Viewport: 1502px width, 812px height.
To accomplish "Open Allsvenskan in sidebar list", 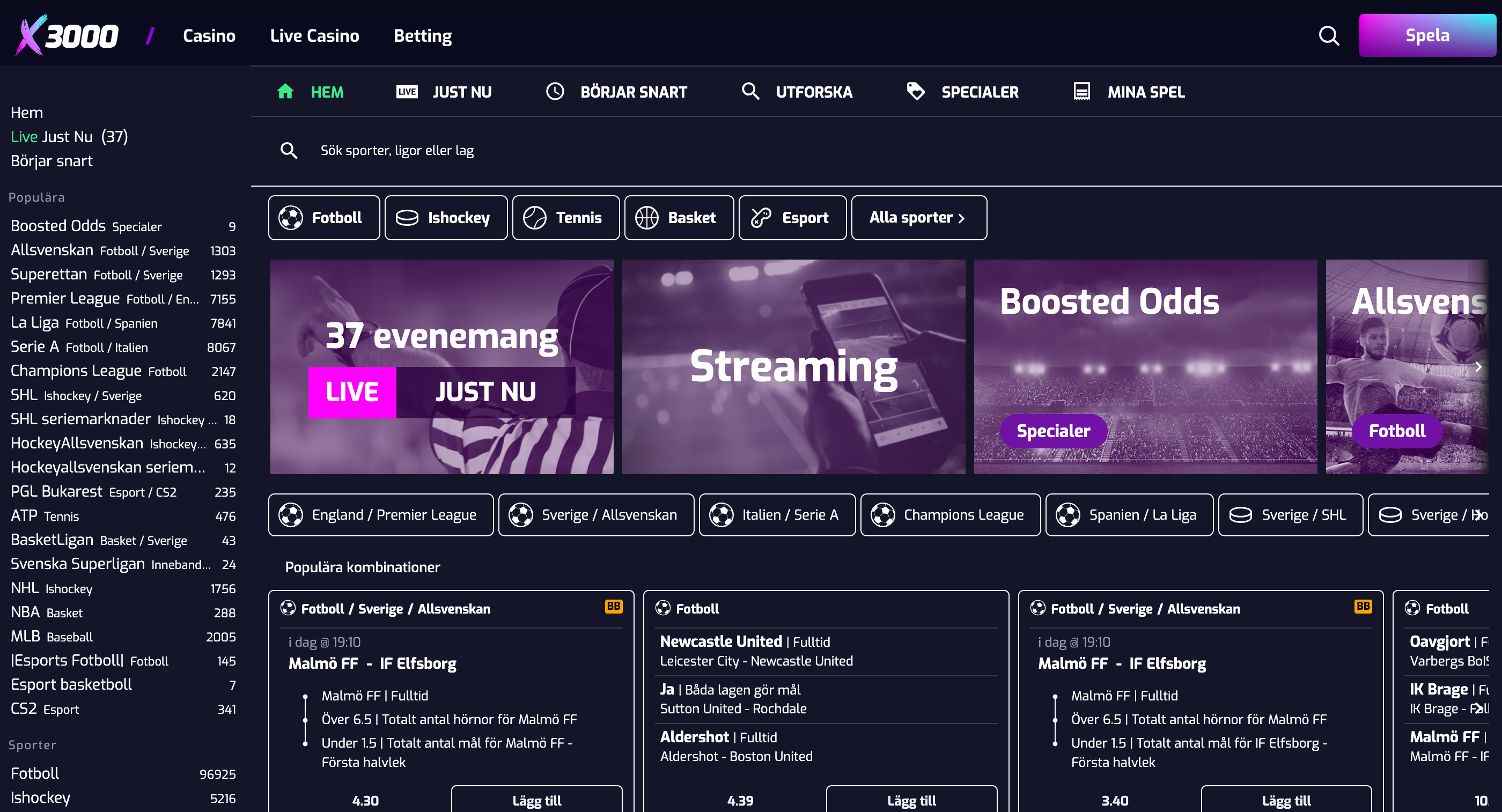I will [x=123, y=250].
